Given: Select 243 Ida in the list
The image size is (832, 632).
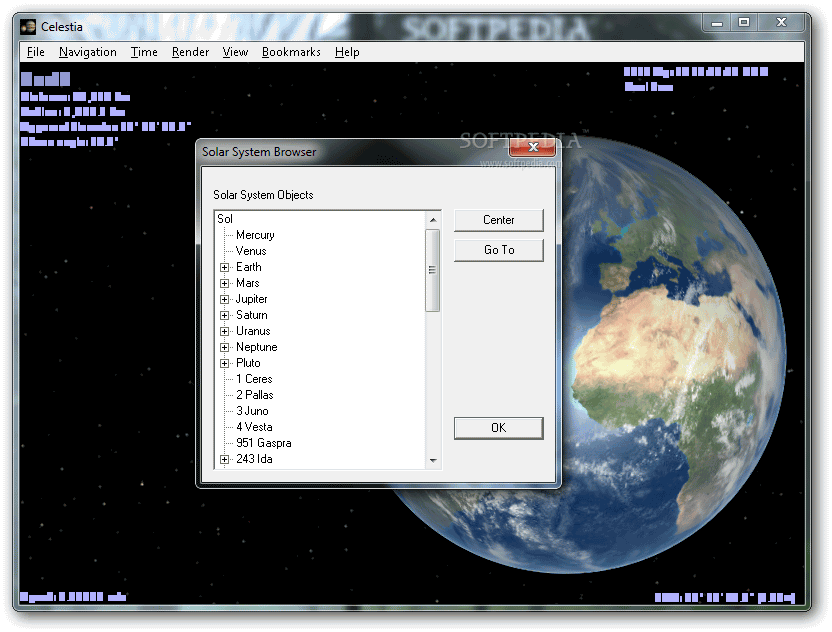Looking at the screenshot, I should pos(254,459).
